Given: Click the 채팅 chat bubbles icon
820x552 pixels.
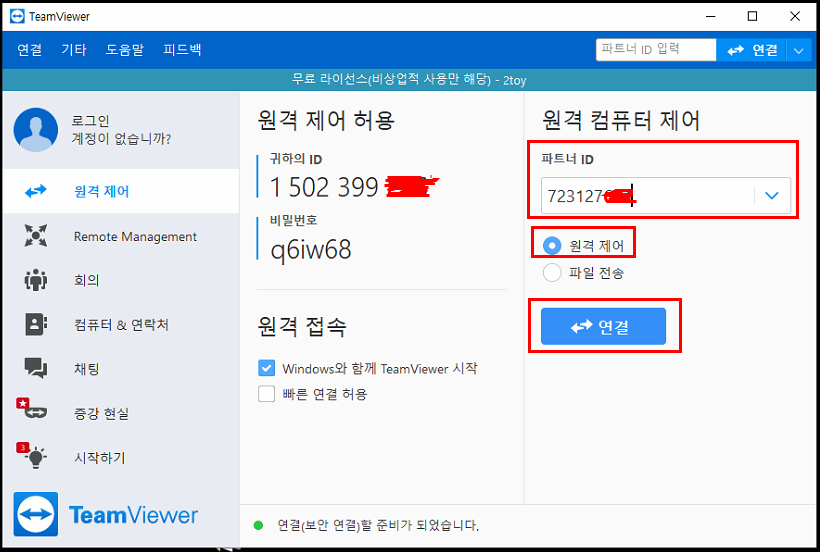Looking at the screenshot, I should coord(36,369).
